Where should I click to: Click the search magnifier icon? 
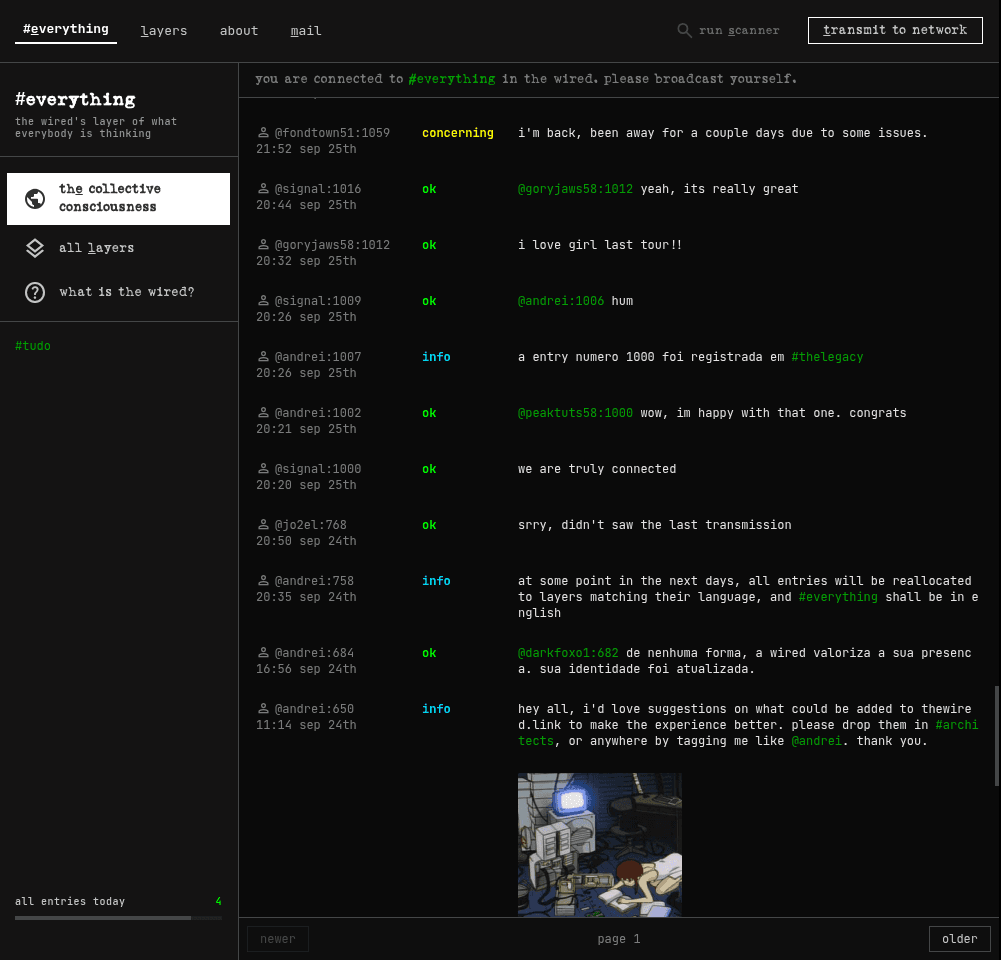pos(684,30)
